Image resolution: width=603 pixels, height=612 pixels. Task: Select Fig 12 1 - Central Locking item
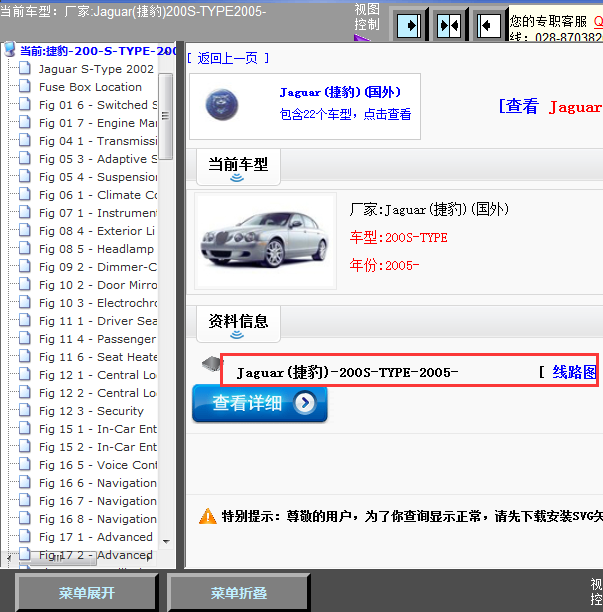pos(98,375)
